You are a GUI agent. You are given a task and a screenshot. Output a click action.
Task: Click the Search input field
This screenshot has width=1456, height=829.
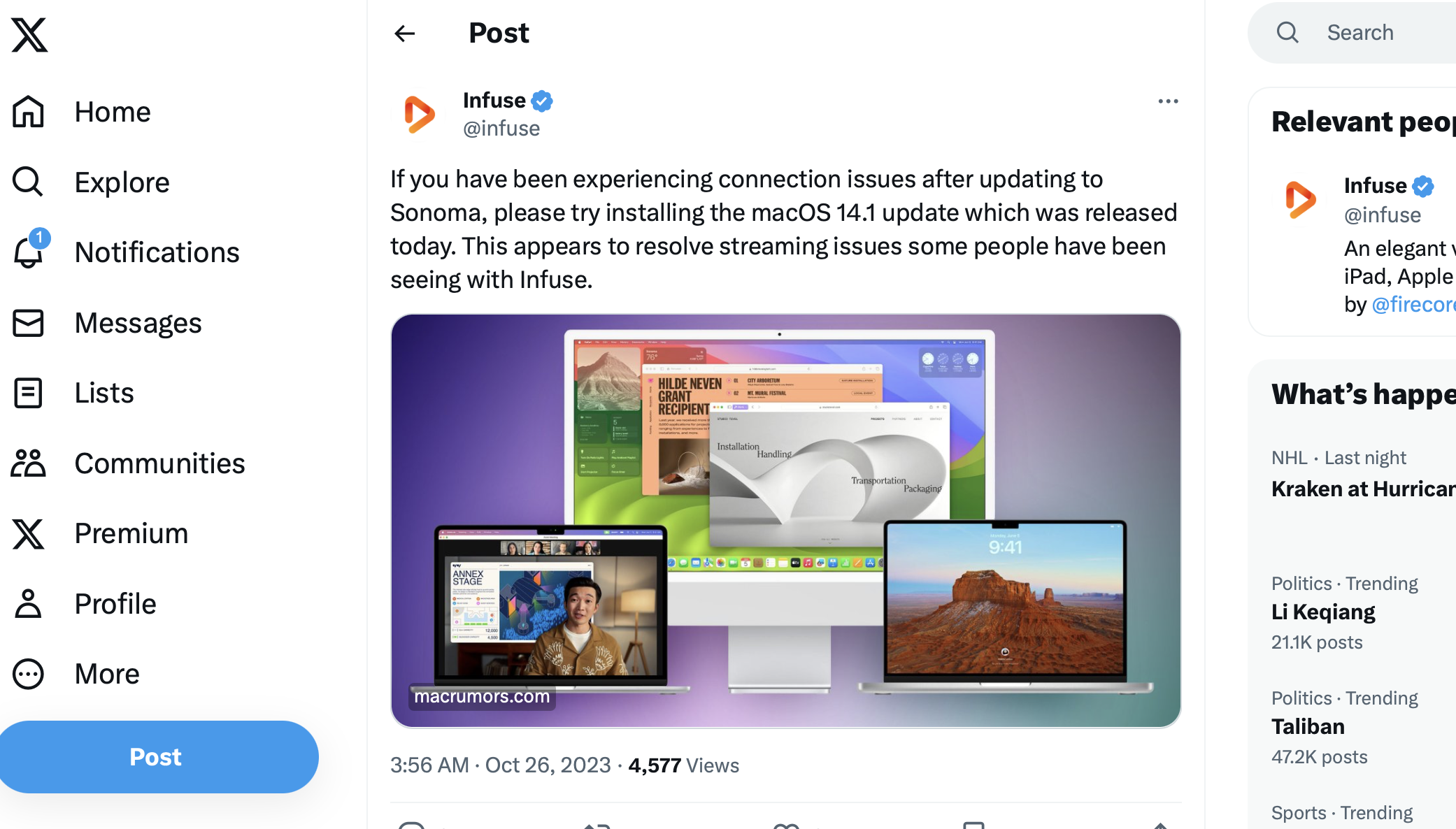[x=1385, y=33]
